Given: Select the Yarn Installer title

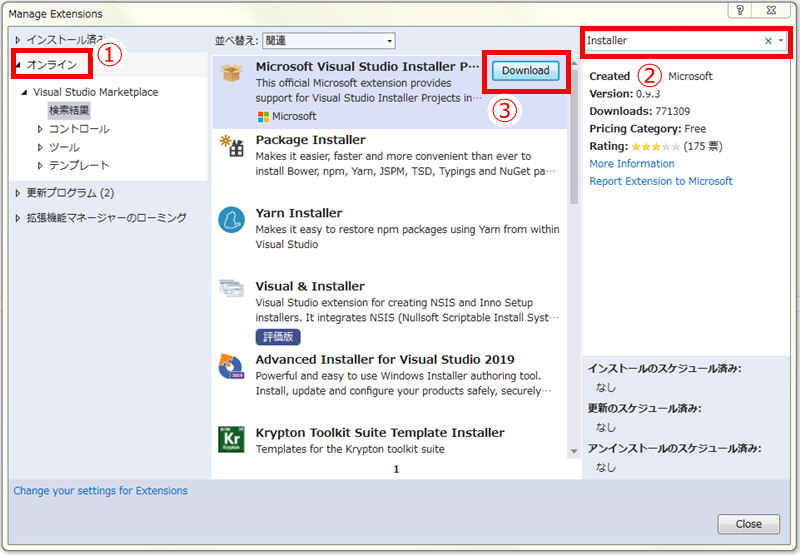Looking at the screenshot, I should (x=299, y=213).
